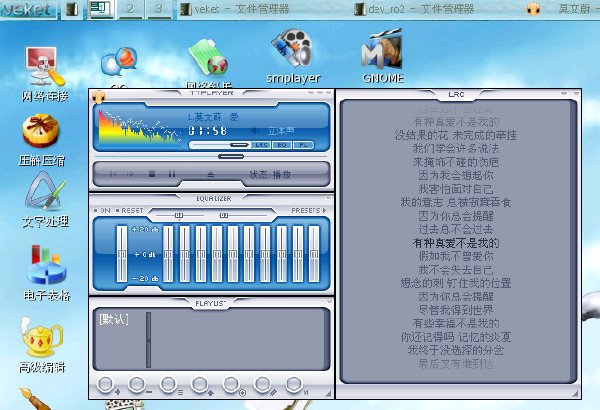
Task: Toggle the LRC lyrics window button
Action: tap(261, 145)
